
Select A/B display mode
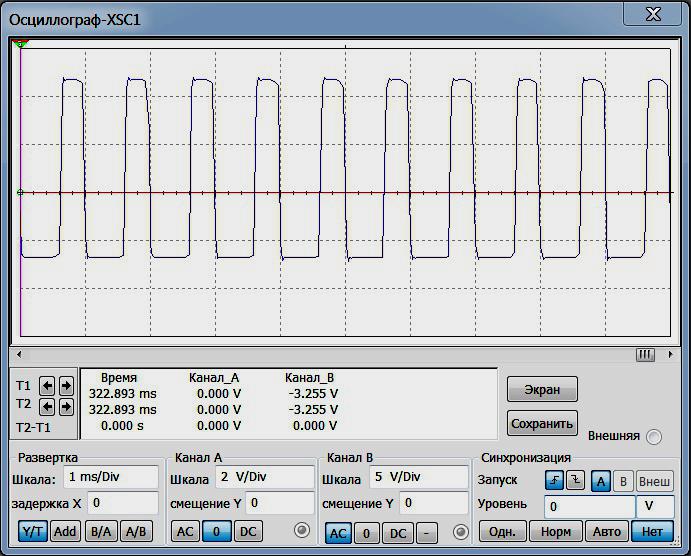(x=136, y=532)
